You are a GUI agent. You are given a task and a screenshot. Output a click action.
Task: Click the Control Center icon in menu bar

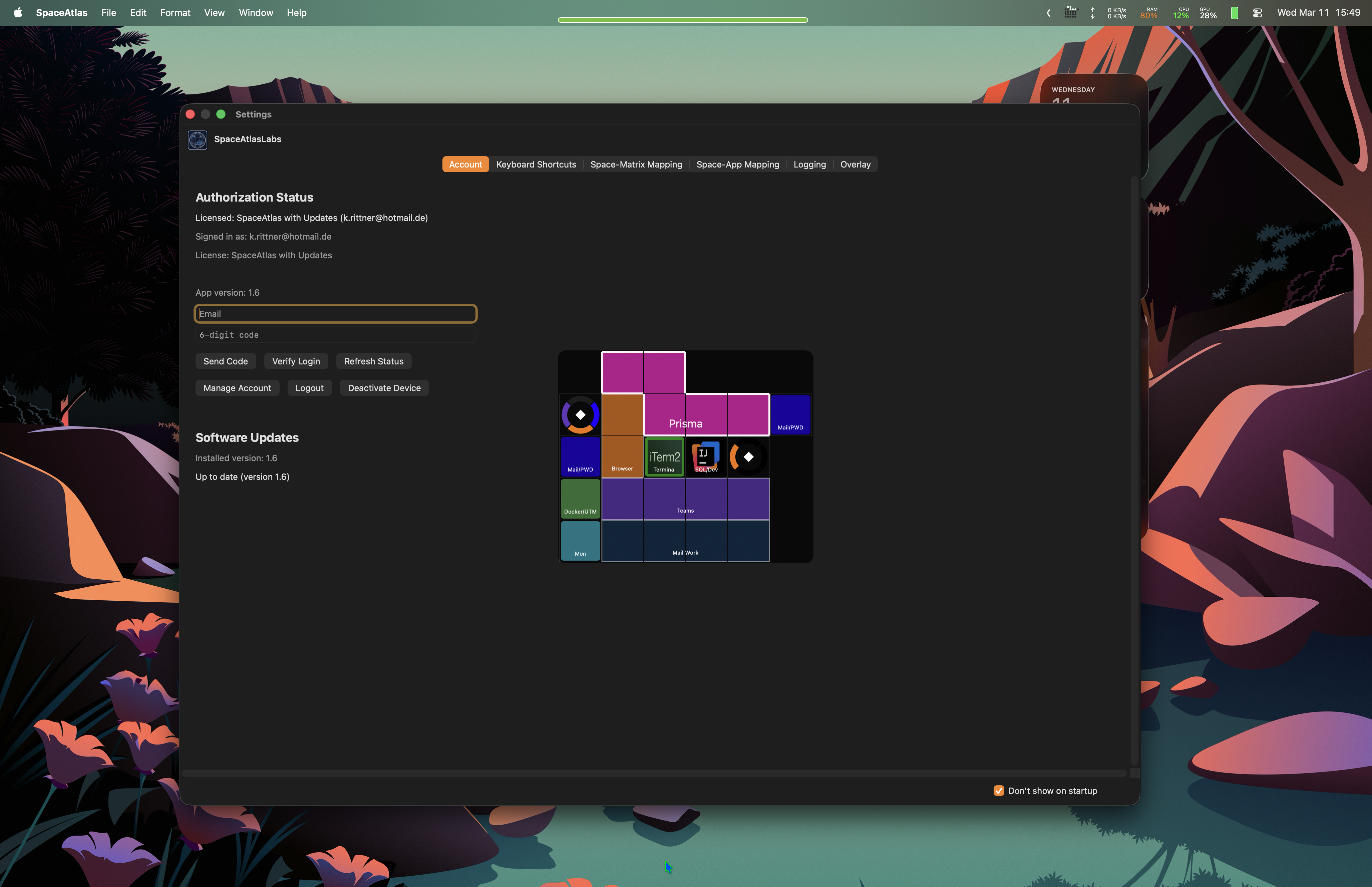coord(1258,13)
